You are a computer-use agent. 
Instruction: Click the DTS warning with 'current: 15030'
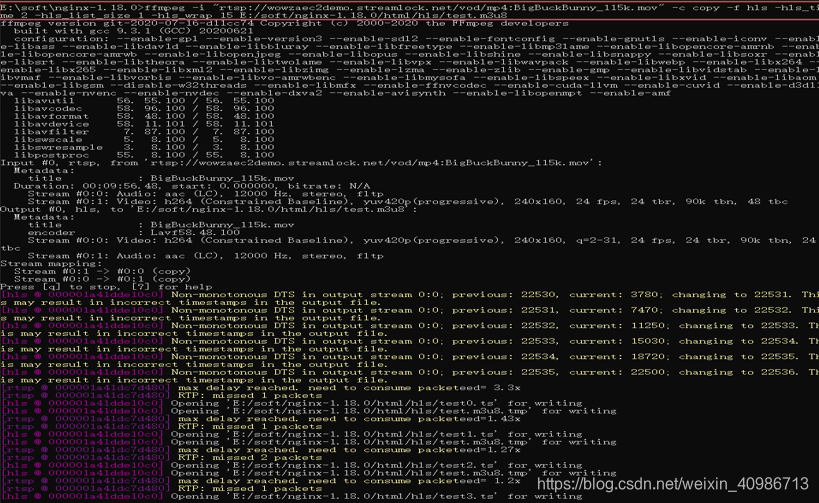tap(410, 345)
